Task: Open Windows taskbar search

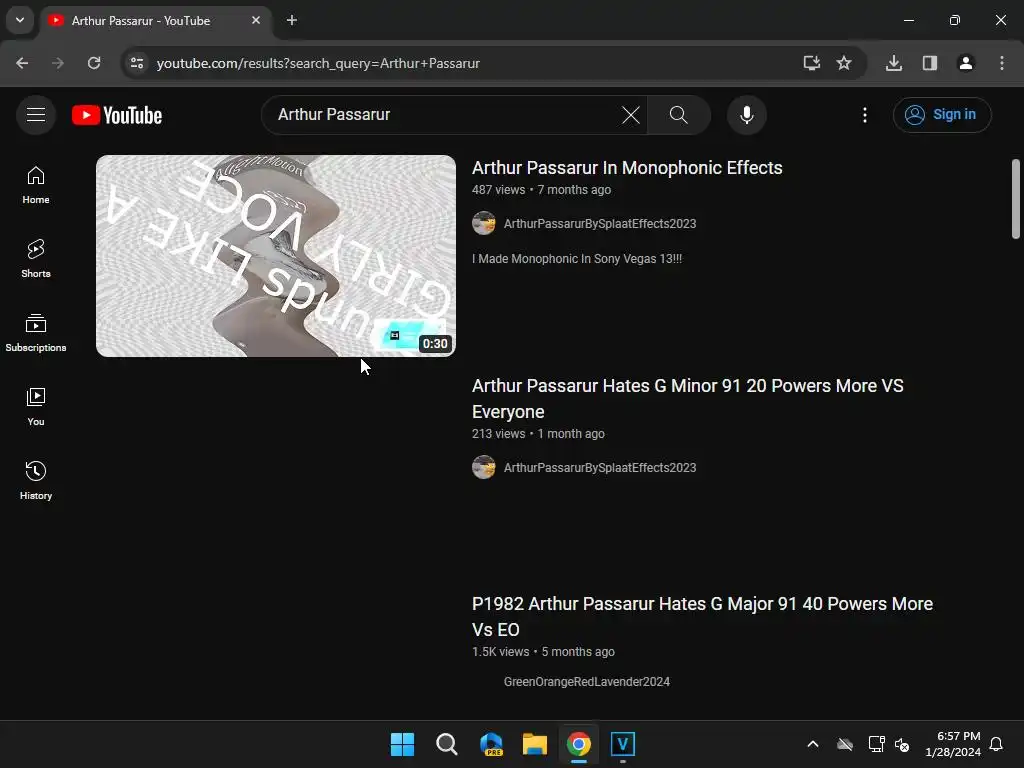Action: tap(447, 744)
